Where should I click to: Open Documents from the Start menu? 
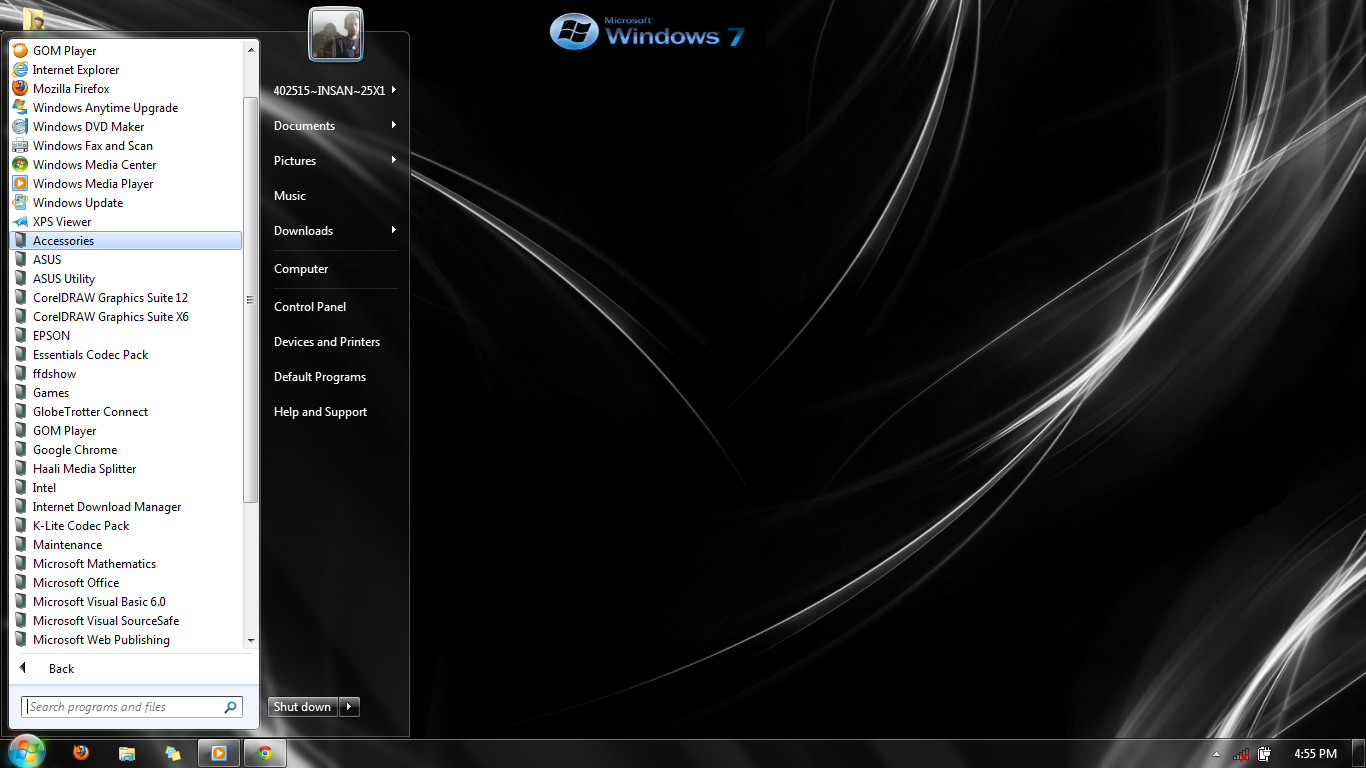point(335,126)
